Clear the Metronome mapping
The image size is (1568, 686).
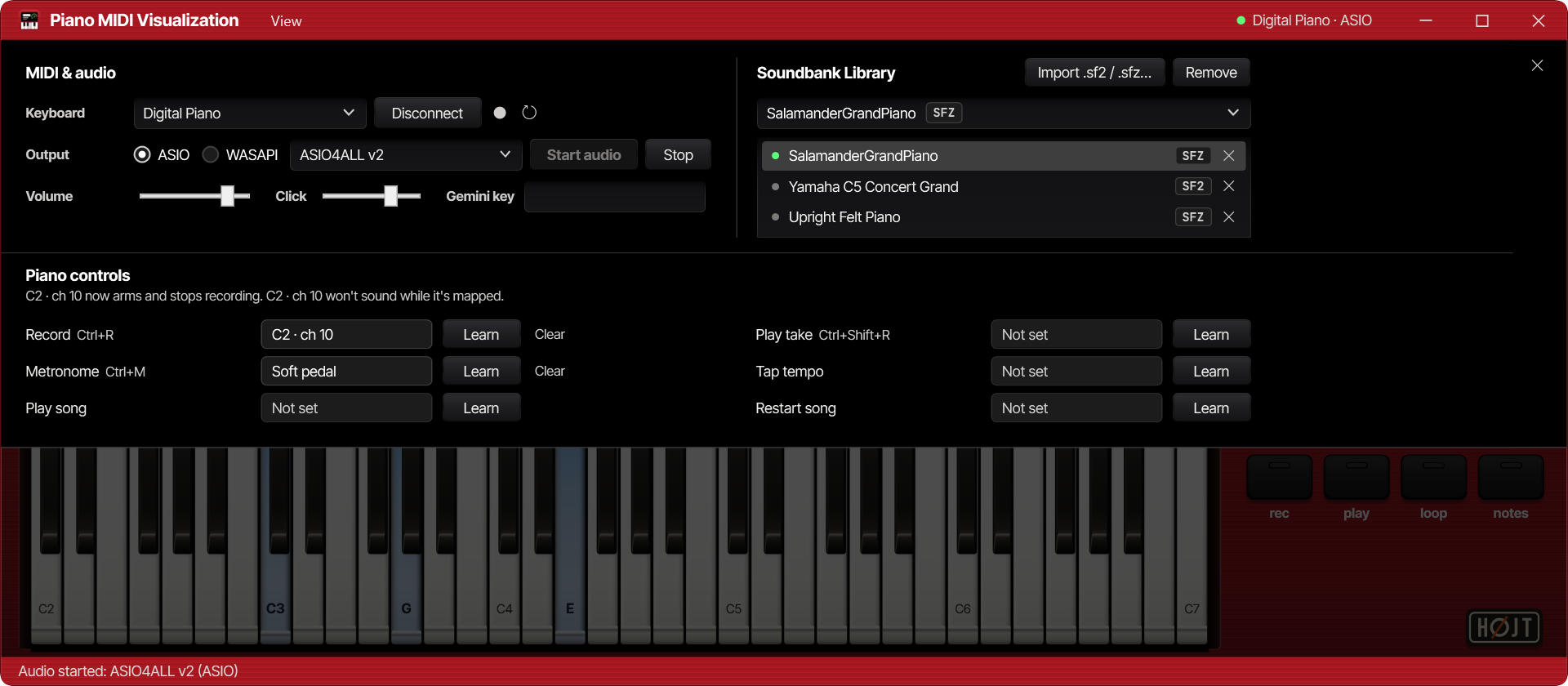[550, 372]
